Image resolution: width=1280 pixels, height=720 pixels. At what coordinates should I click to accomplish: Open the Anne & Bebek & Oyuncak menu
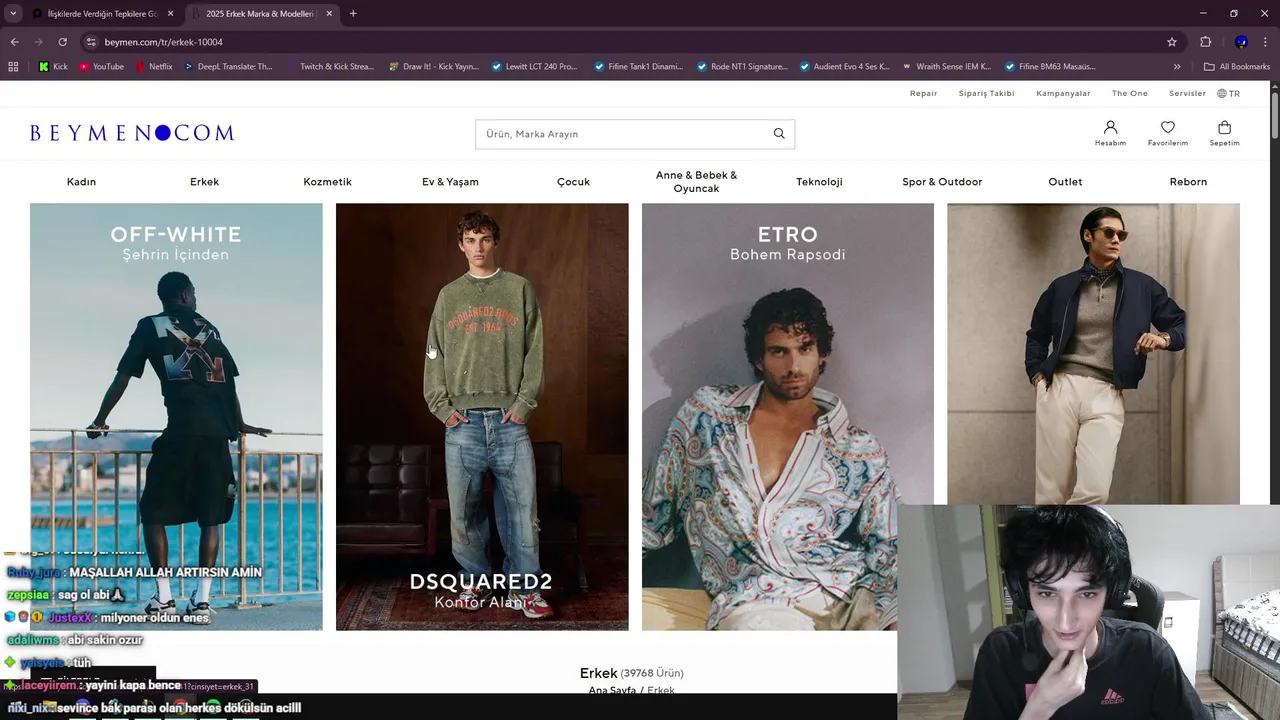[696, 182]
